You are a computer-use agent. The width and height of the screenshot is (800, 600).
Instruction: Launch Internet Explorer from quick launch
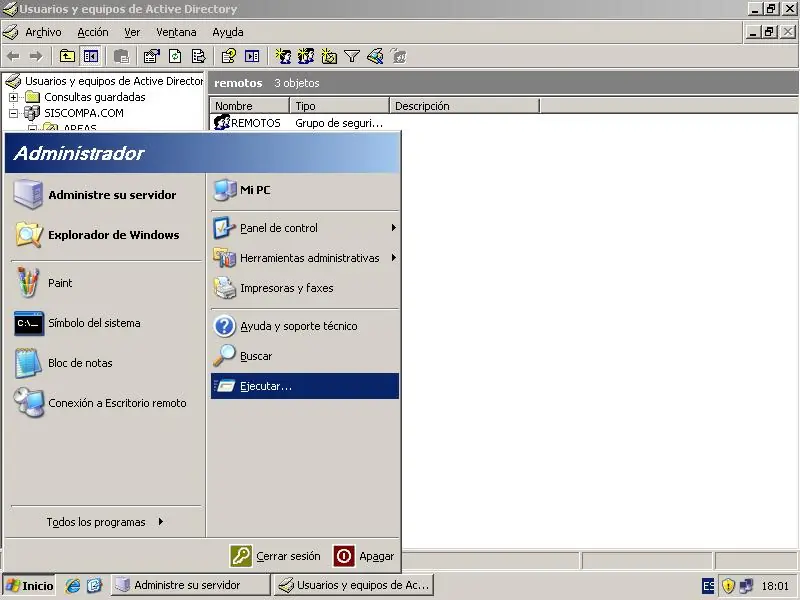click(x=73, y=585)
